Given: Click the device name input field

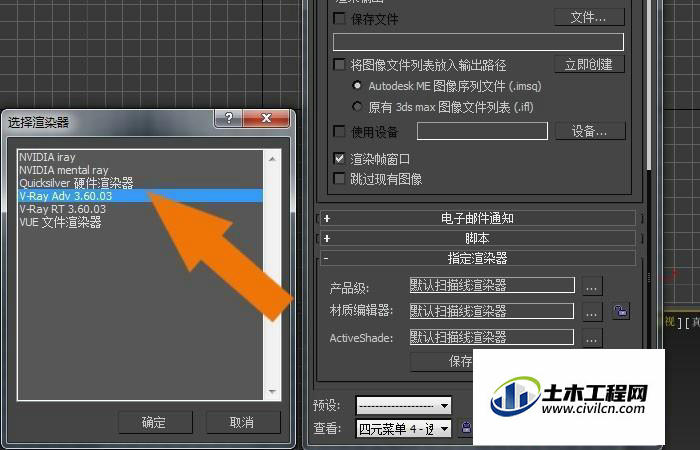Looking at the screenshot, I should click(482, 131).
